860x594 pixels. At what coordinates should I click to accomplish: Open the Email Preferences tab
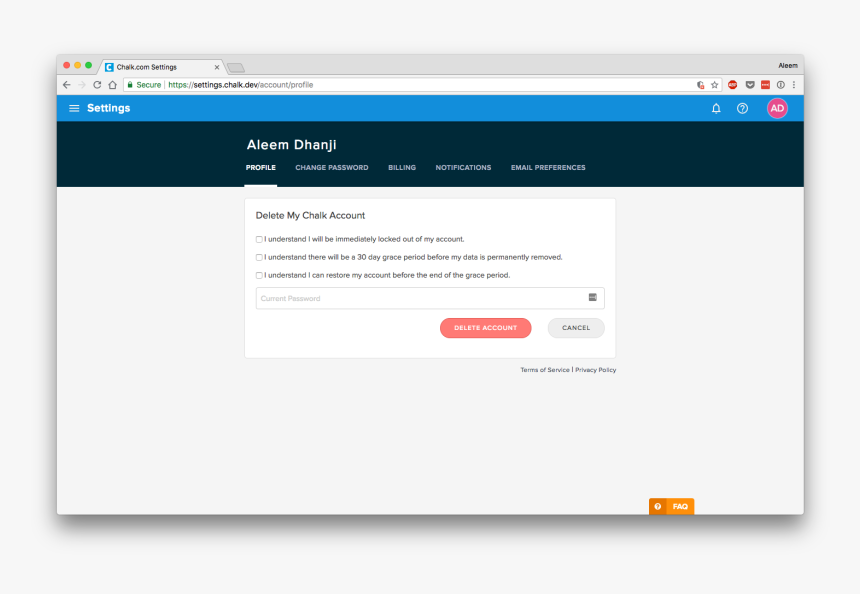pos(548,168)
